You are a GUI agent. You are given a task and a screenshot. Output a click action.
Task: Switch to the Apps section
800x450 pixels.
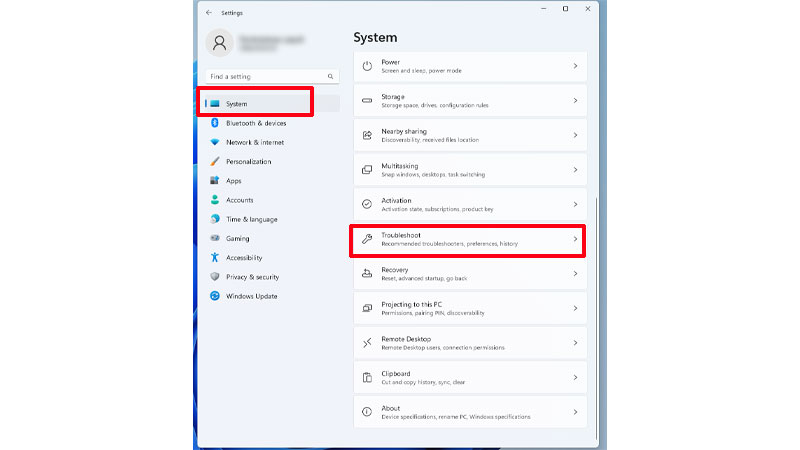272,181
